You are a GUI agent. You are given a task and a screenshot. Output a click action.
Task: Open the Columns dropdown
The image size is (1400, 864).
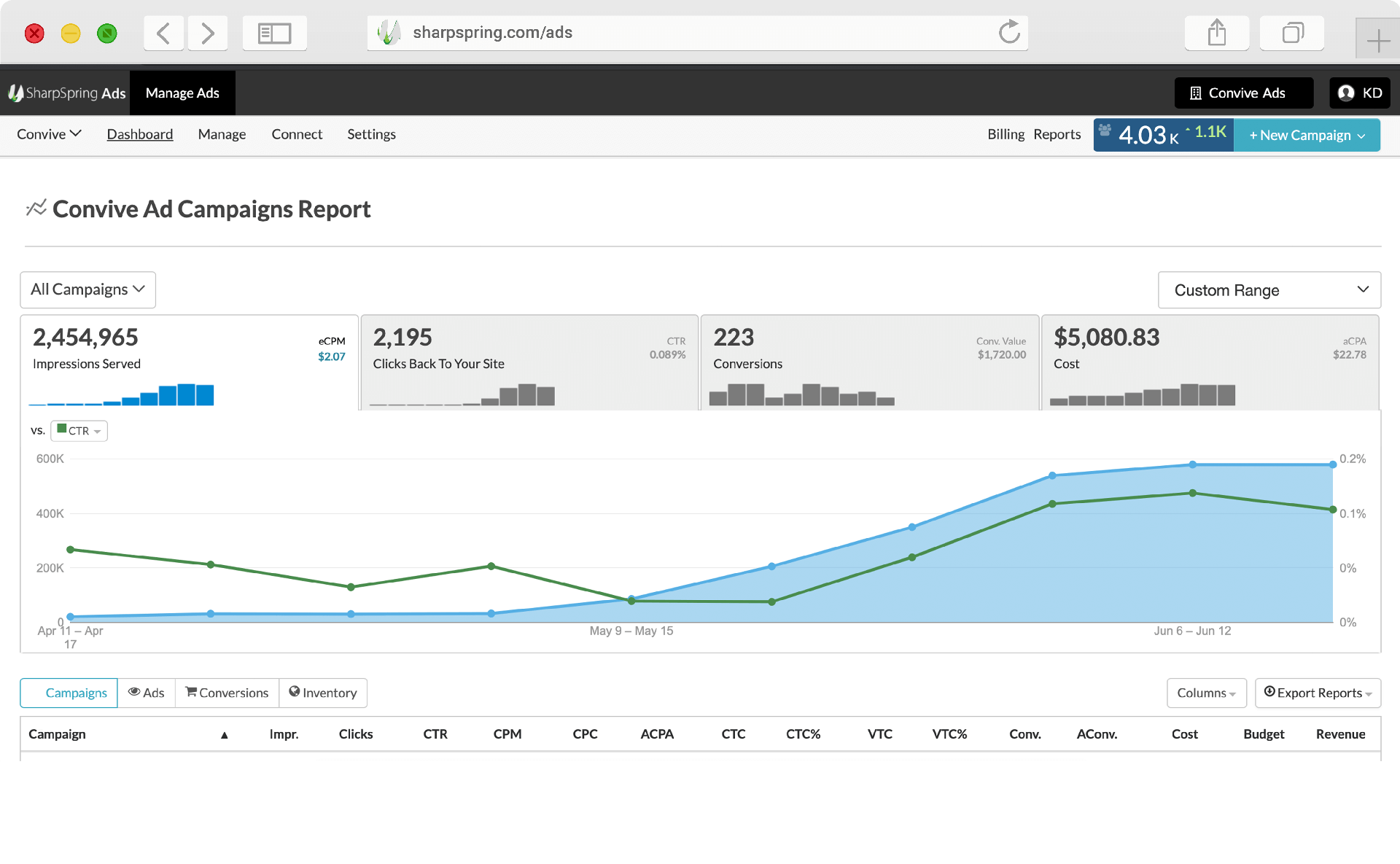click(x=1206, y=693)
